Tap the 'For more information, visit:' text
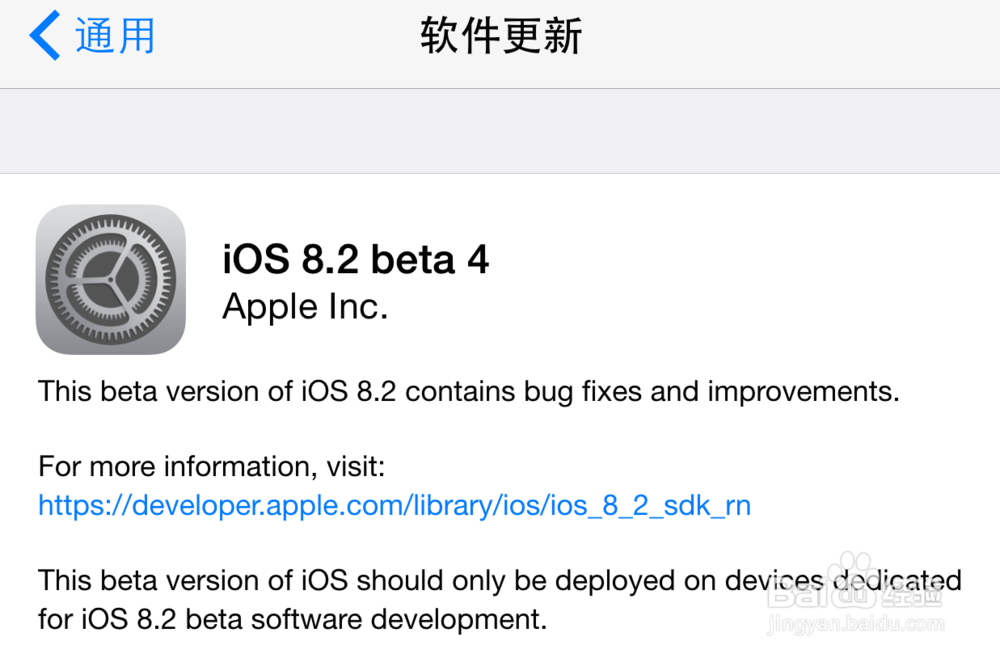1000x658 pixels. coord(212,467)
